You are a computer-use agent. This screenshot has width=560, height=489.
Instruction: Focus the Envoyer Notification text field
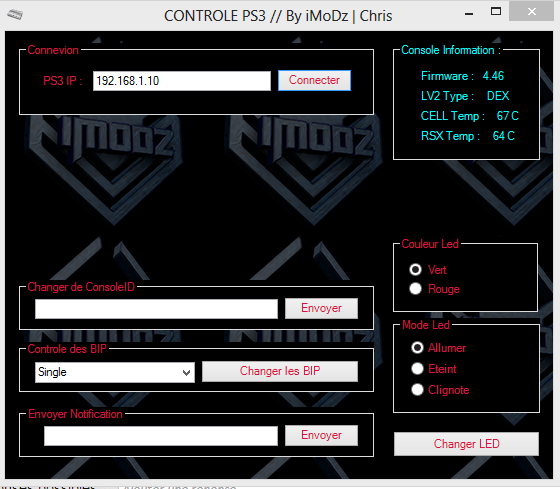[x=161, y=436]
